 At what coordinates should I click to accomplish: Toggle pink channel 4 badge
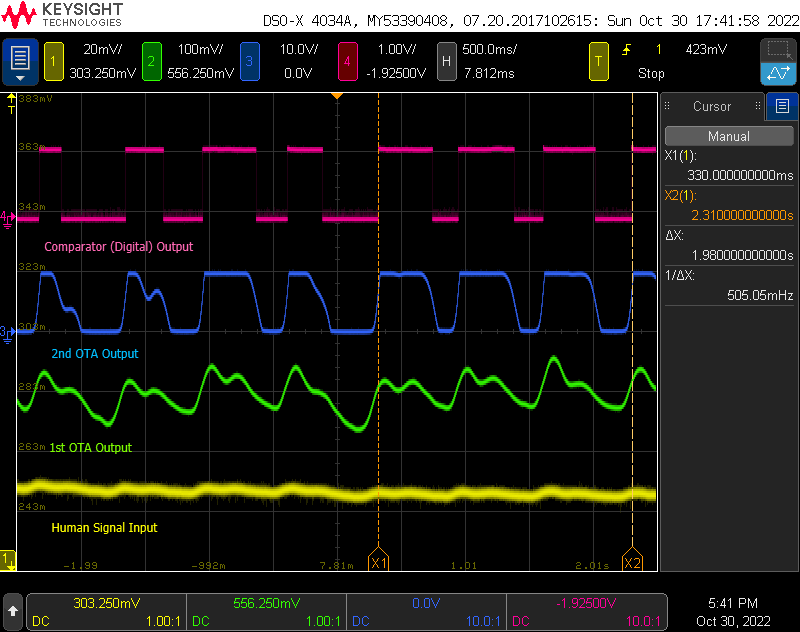pos(347,61)
